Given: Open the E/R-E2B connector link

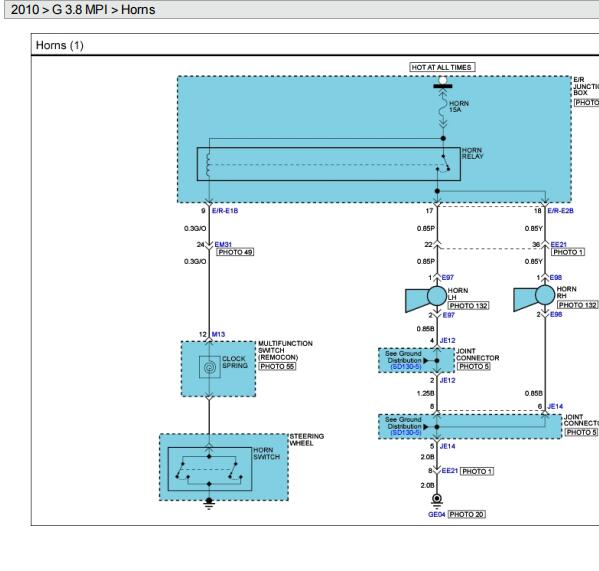Looking at the screenshot, I should click(x=560, y=211).
